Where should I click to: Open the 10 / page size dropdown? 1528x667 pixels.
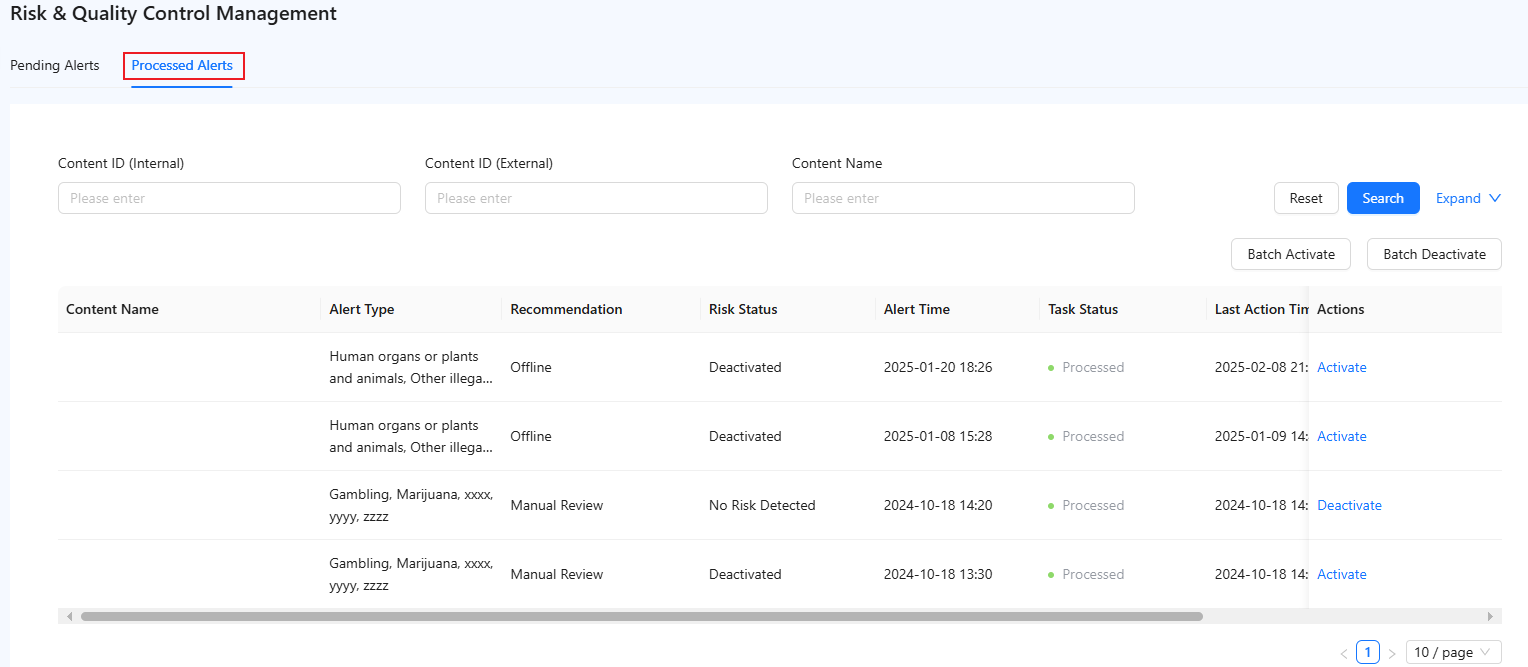[1453, 652]
